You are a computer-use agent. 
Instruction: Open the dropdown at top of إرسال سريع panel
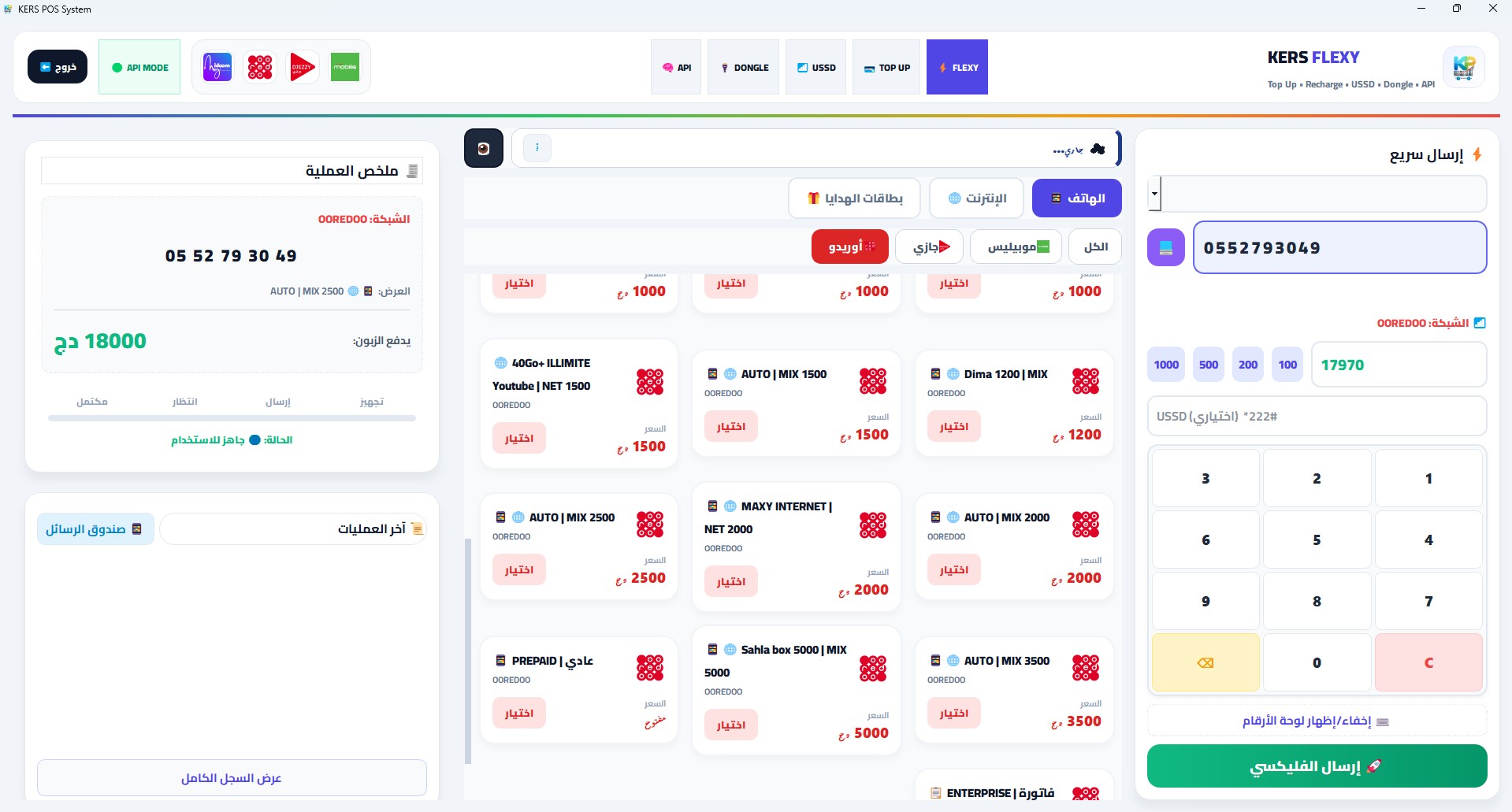point(1317,194)
